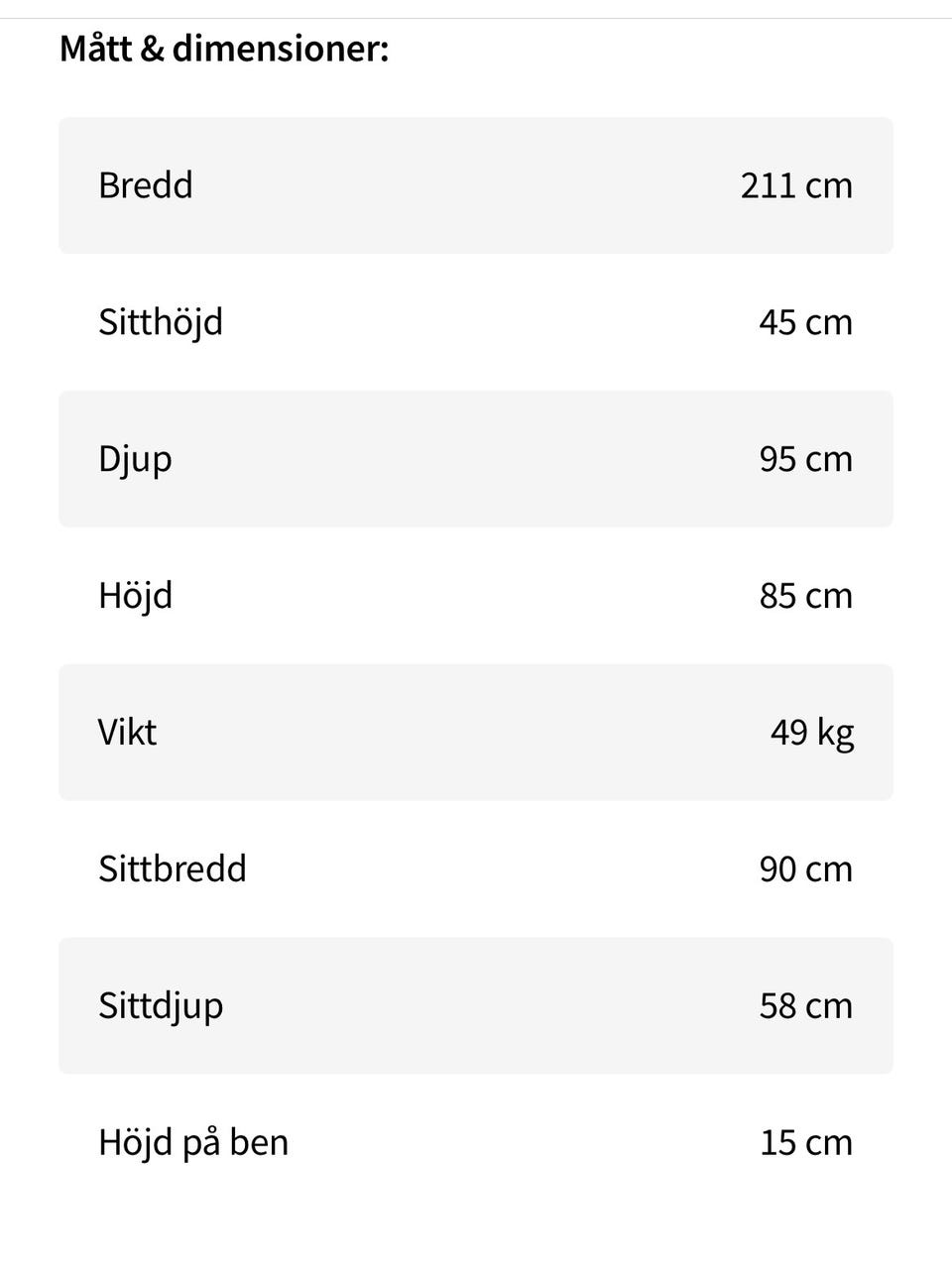Viewport: 952px width, 1276px height.
Task: Select the Sittbredd label
Action: [172, 870]
